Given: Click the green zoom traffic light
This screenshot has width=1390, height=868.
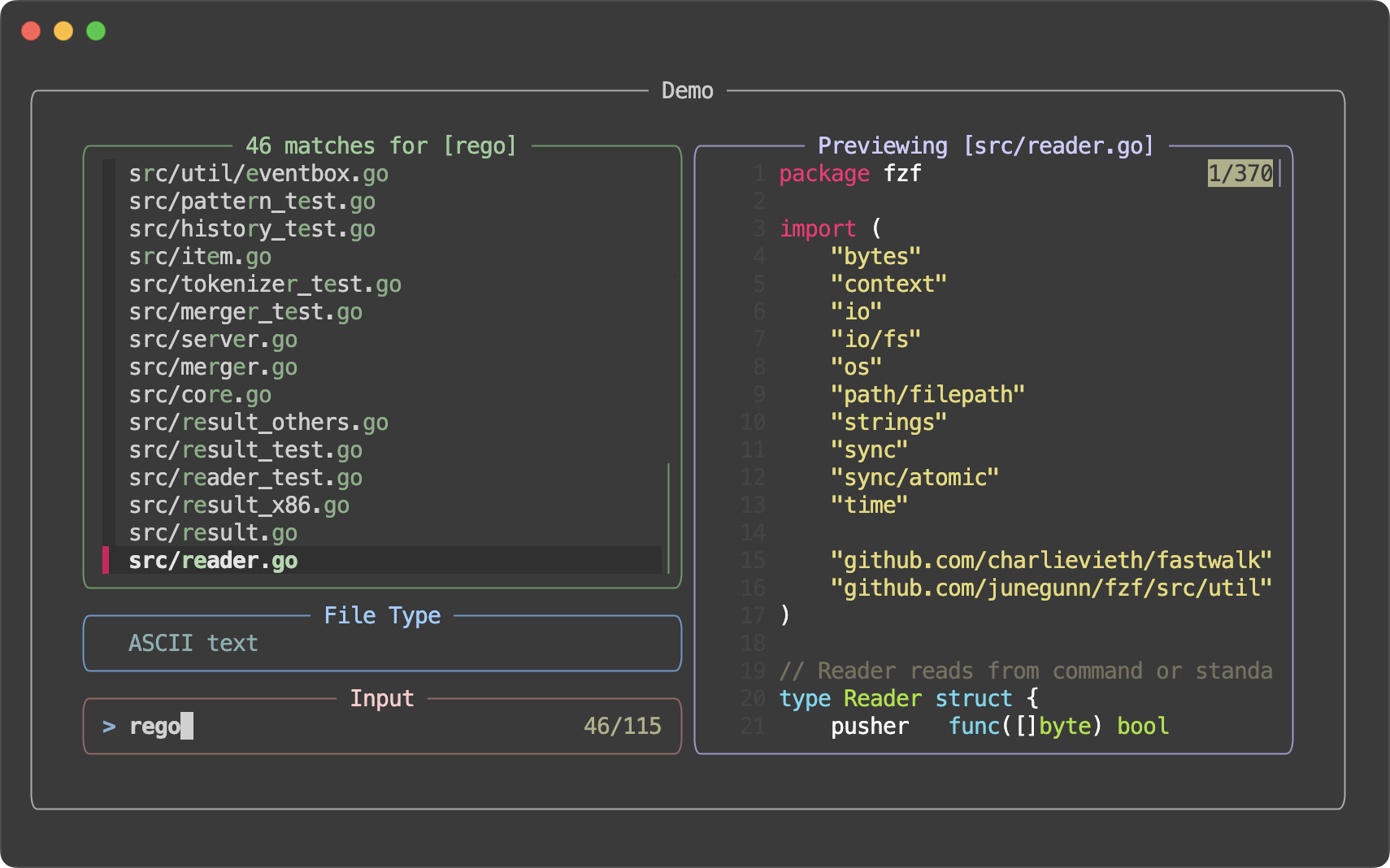Looking at the screenshot, I should [x=95, y=31].
